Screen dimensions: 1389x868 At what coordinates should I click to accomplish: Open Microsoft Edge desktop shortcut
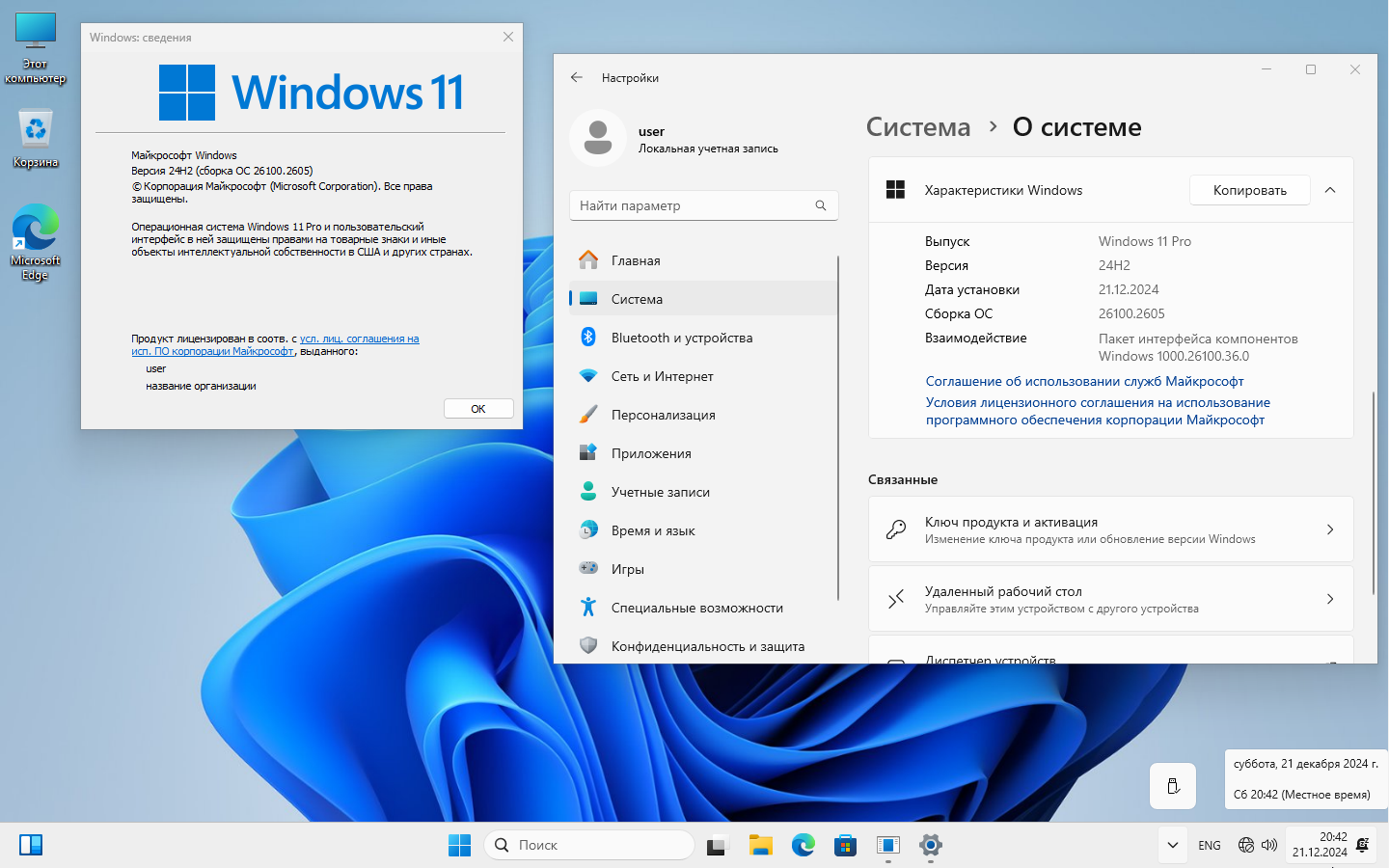tap(36, 242)
